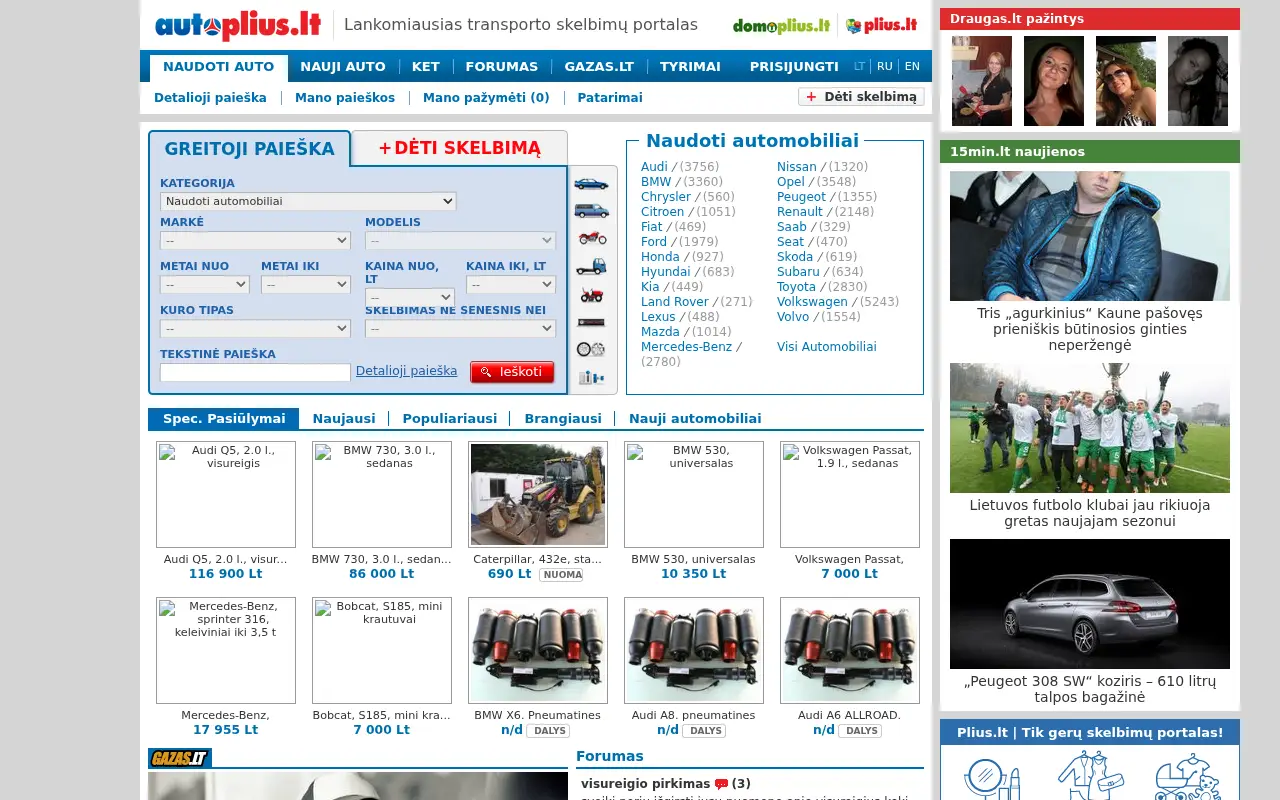1280x800 pixels.
Task: Open the cosmetics mirror and lipstick icon
Action: pos(992,776)
